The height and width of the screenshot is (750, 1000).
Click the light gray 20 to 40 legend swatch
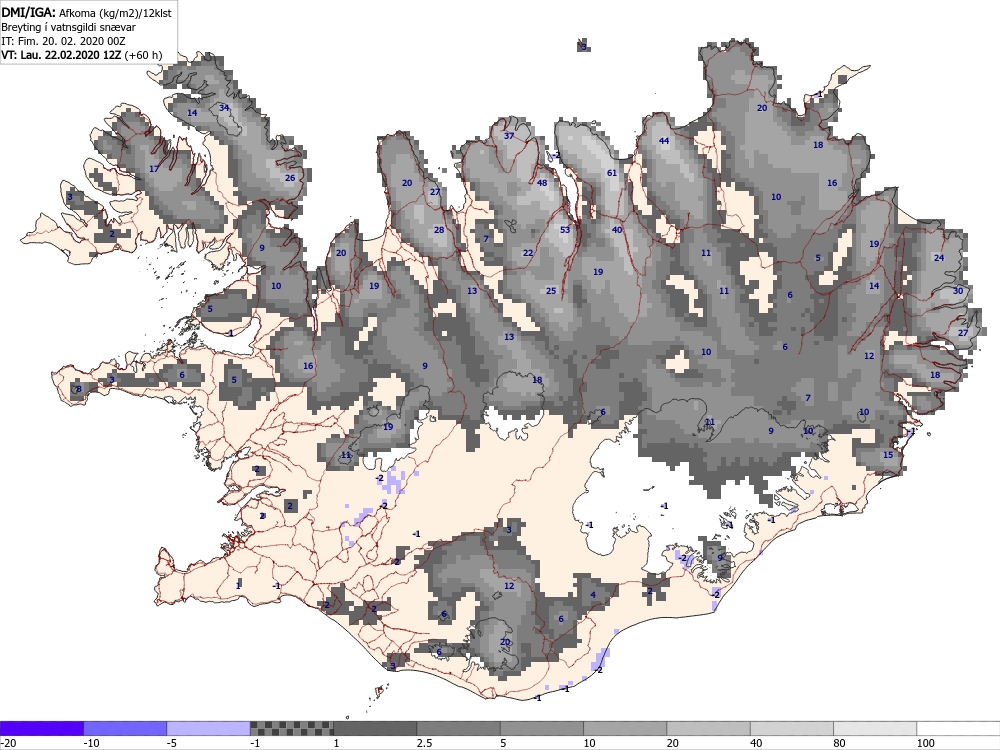coord(709,728)
